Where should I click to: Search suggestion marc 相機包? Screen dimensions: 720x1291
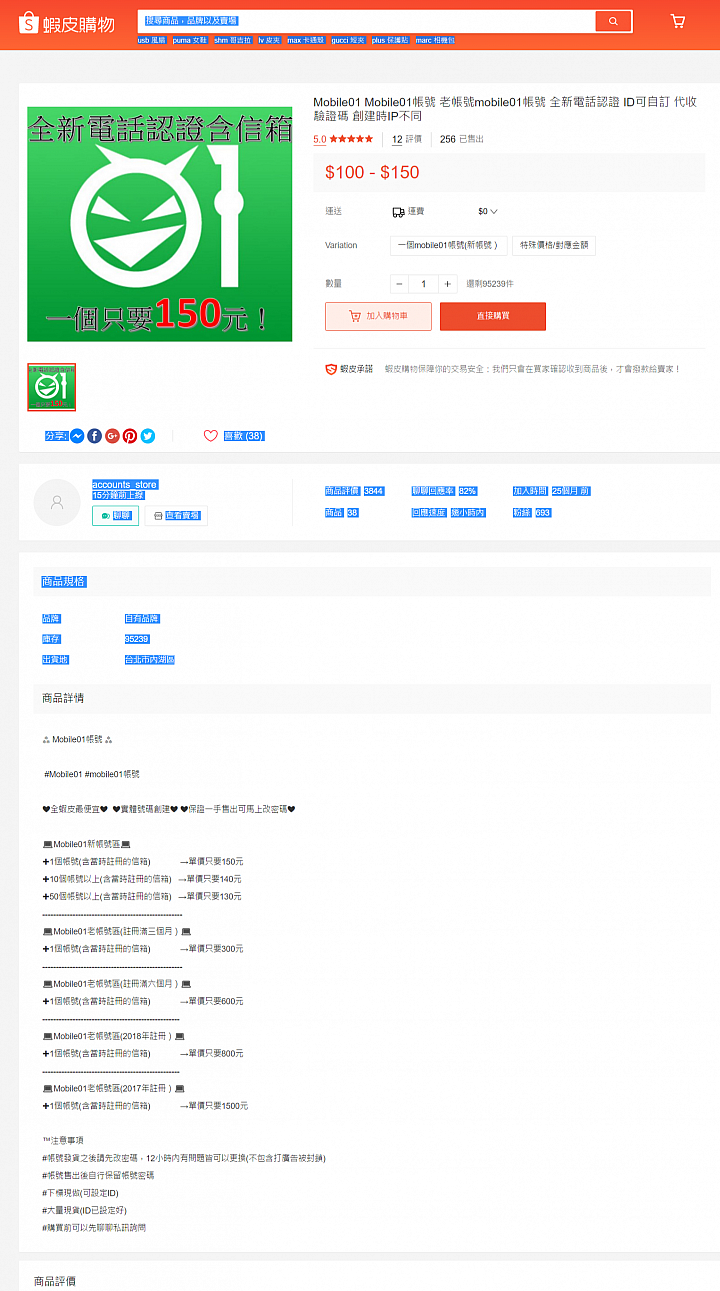point(435,41)
